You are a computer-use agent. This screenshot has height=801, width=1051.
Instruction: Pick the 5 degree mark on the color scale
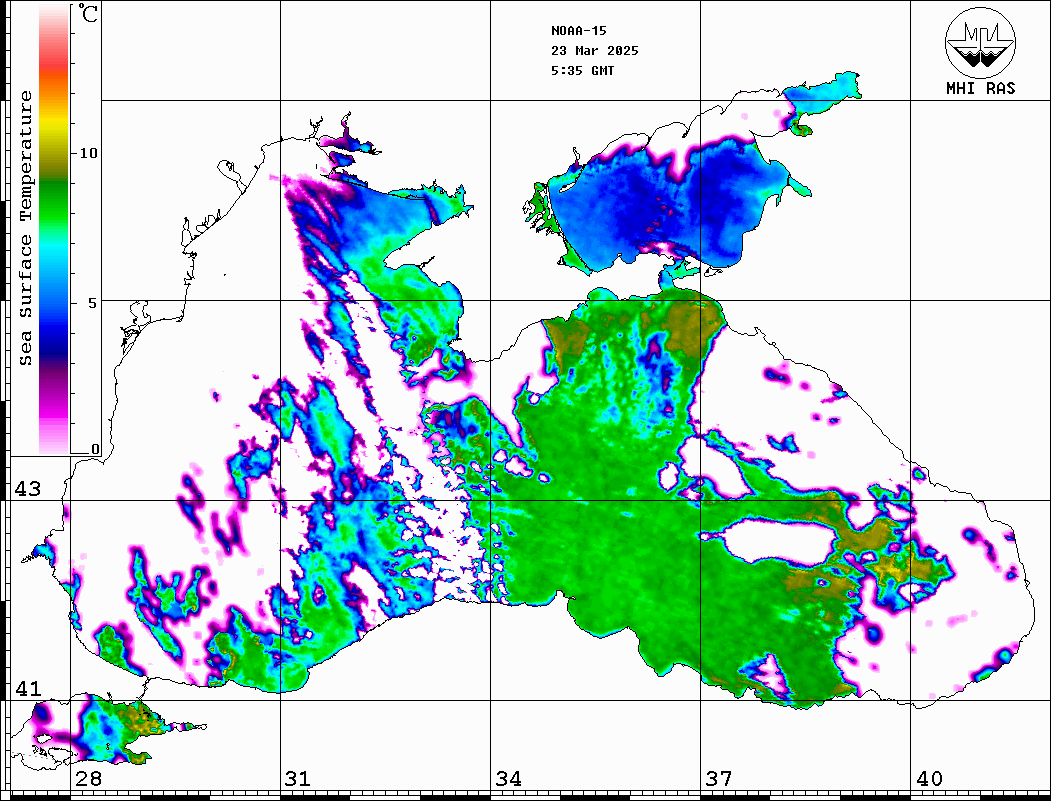pyautogui.click(x=94, y=302)
